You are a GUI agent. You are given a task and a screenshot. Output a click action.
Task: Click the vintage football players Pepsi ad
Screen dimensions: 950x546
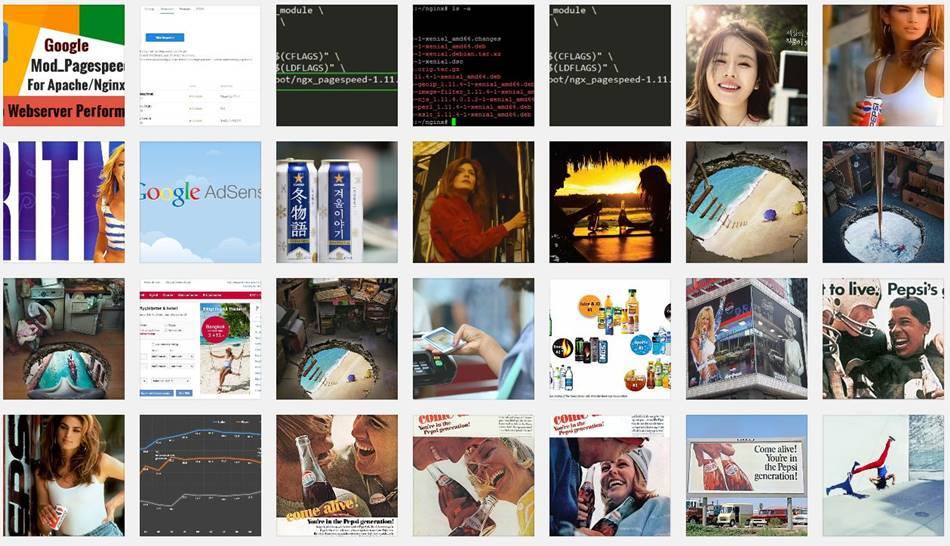883,338
